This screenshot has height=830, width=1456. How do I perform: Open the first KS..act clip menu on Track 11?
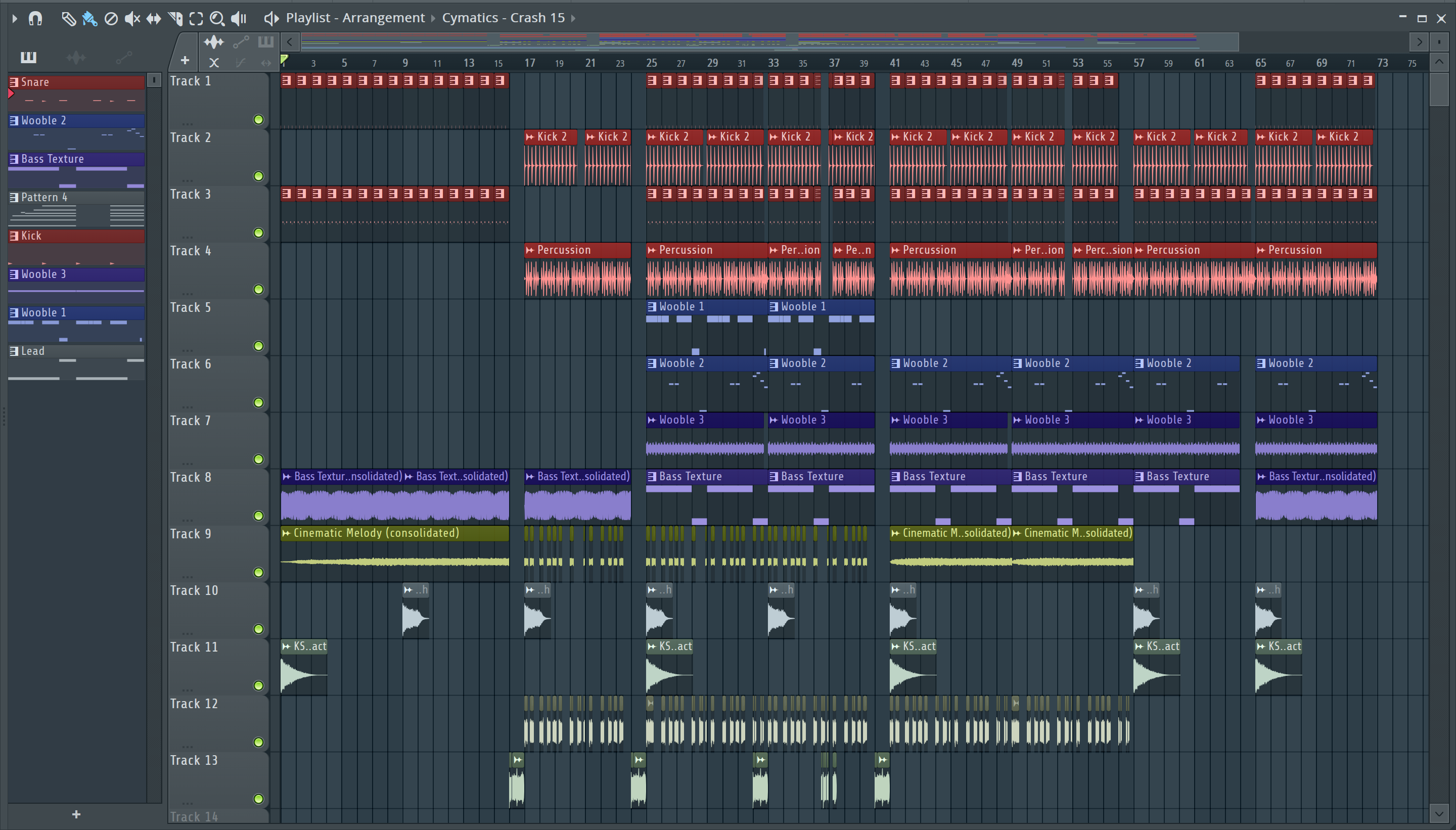[286, 647]
